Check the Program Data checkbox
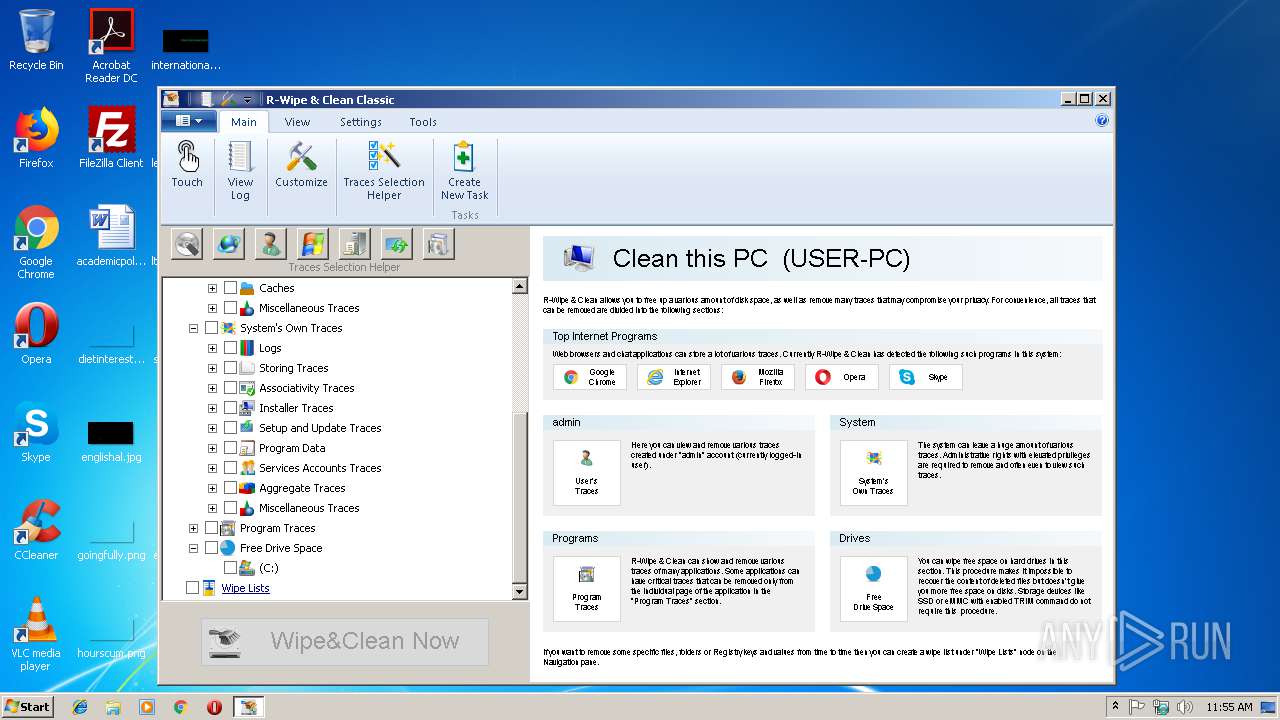This screenshot has height=720, width=1280. click(x=230, y=448)
